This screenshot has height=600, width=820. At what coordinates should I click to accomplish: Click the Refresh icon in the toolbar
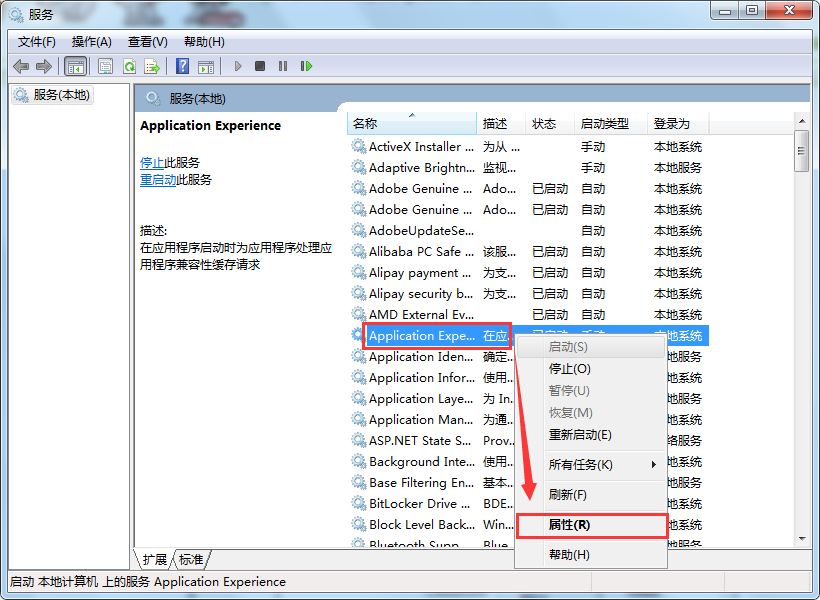pos(129,66)
